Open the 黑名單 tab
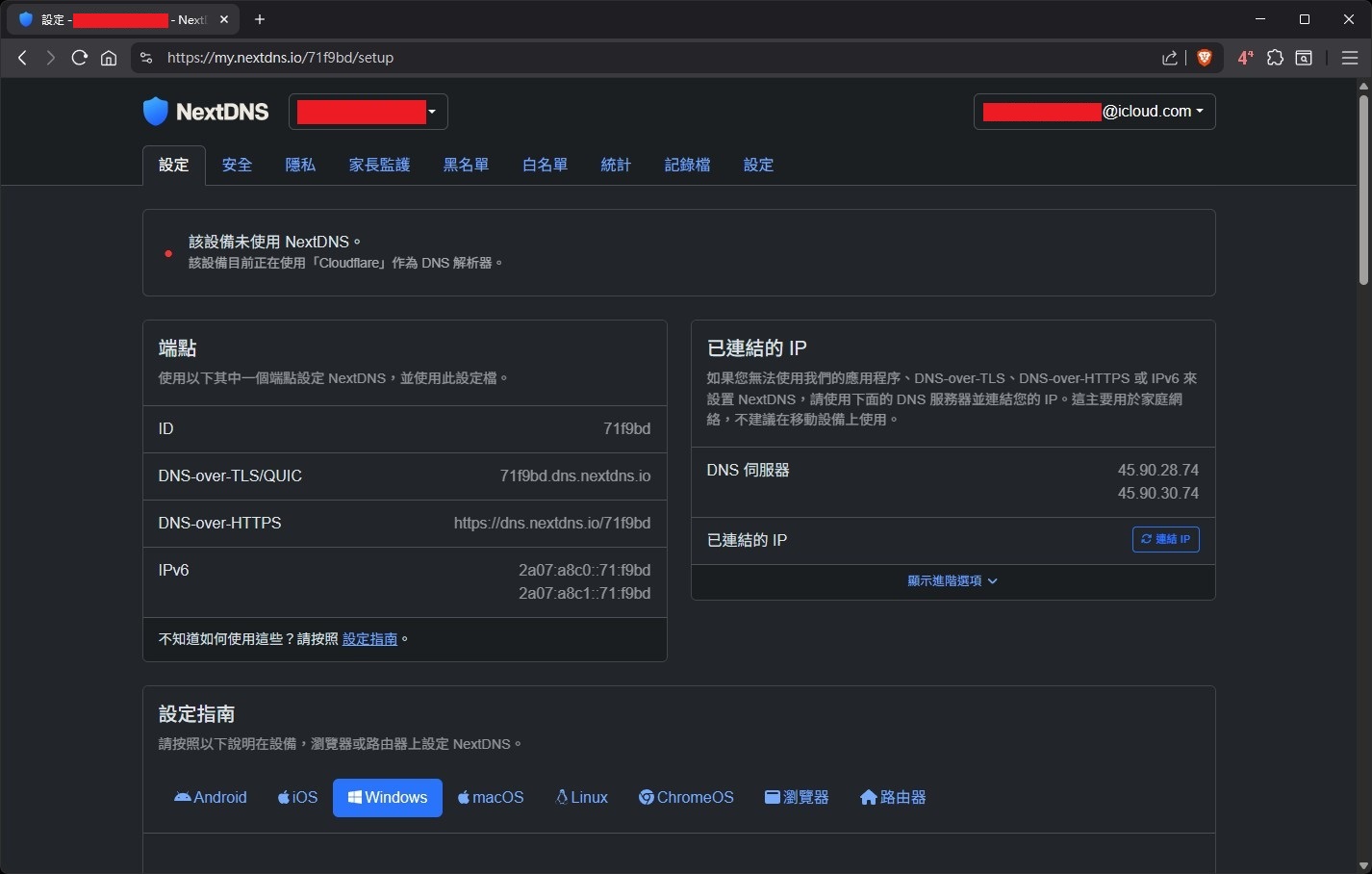 point(466,165)
